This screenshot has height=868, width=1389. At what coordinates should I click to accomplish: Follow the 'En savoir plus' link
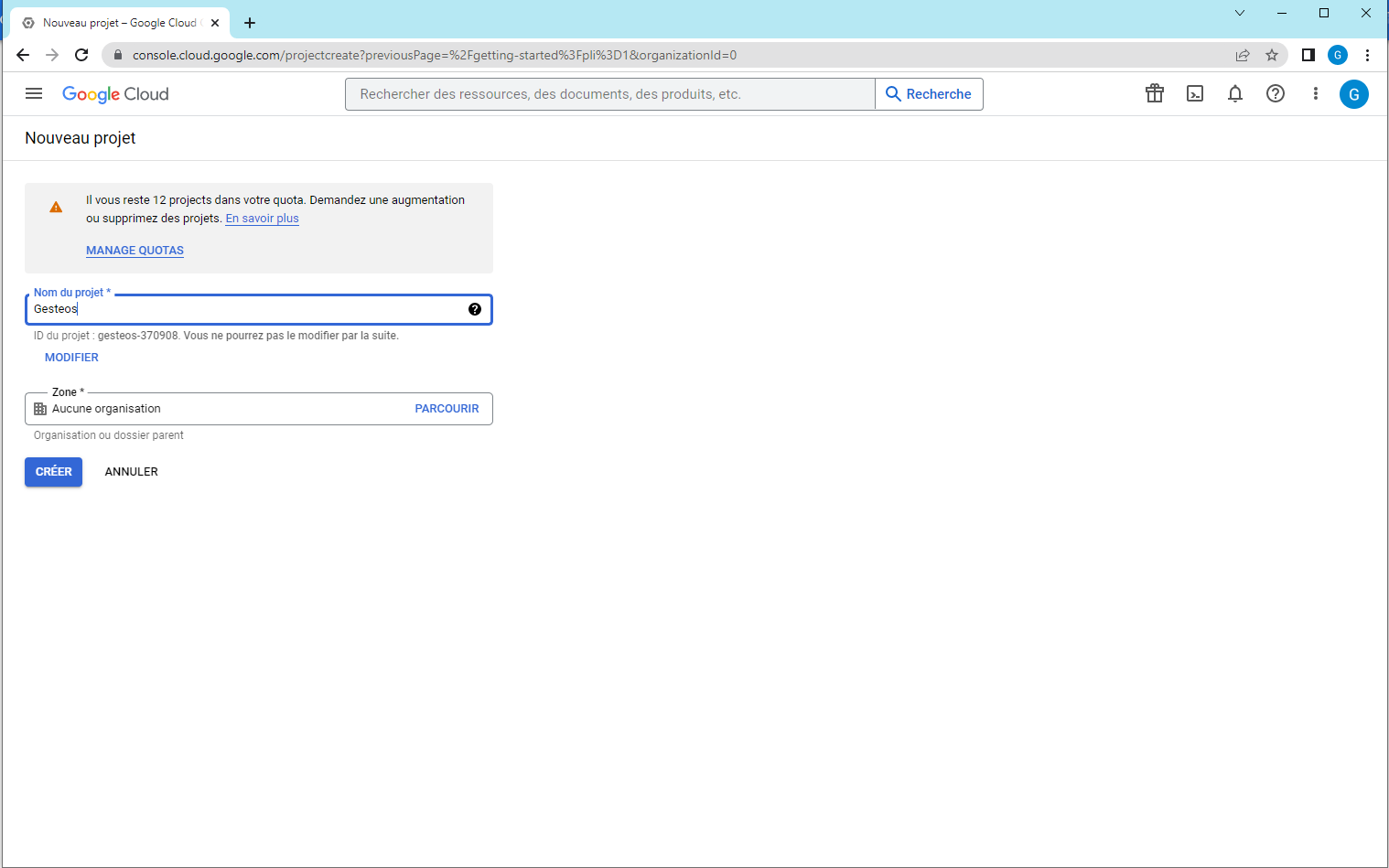pos(262,219)
